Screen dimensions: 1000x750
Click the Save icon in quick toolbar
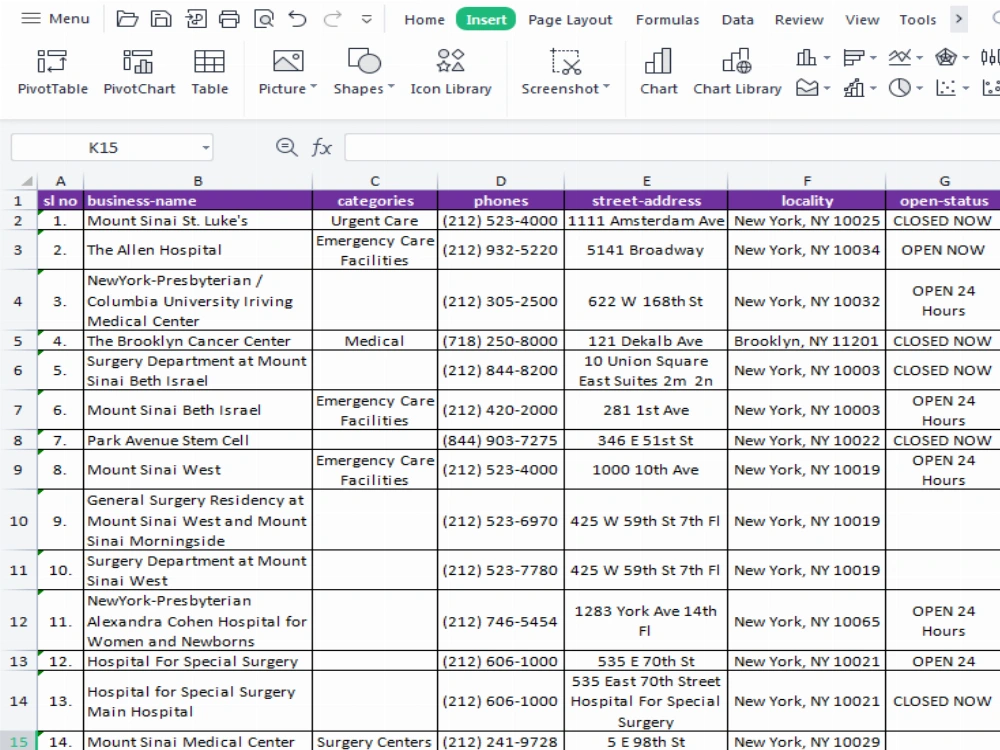(x=161, y=19)
